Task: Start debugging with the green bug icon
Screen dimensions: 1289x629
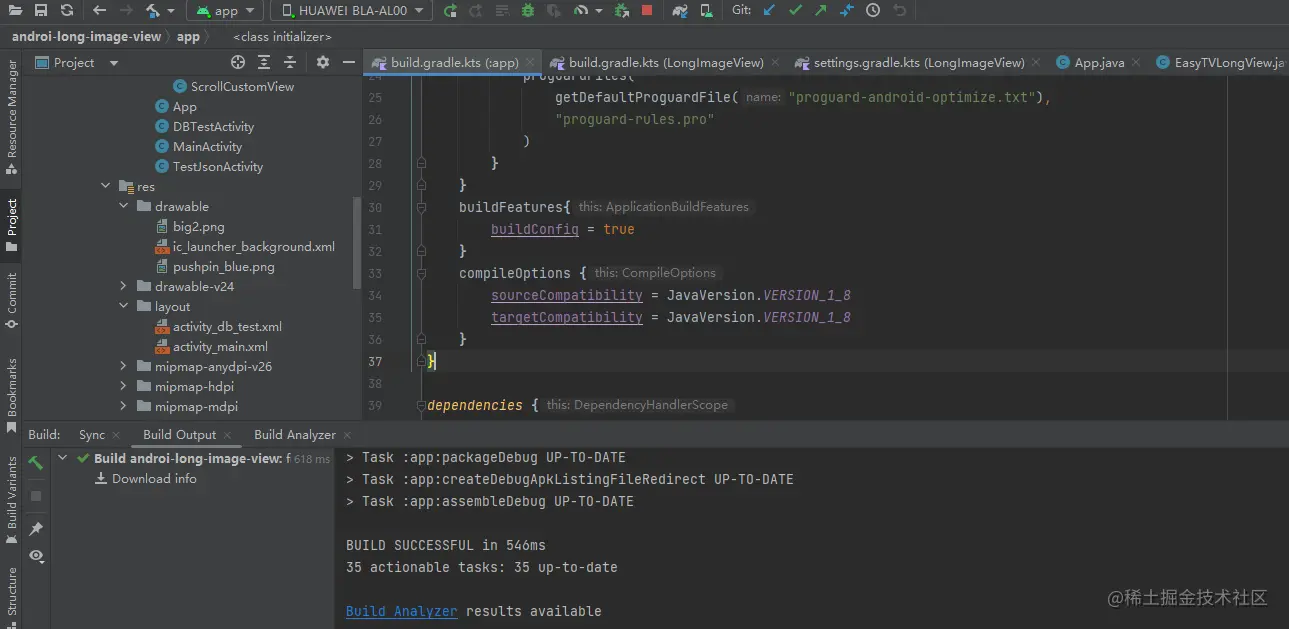Action: [527, 10]
